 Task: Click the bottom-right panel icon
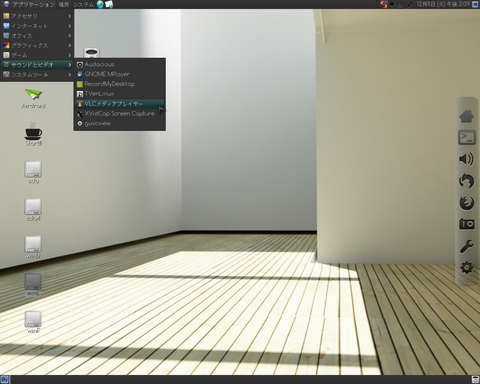tap(475, 380)
